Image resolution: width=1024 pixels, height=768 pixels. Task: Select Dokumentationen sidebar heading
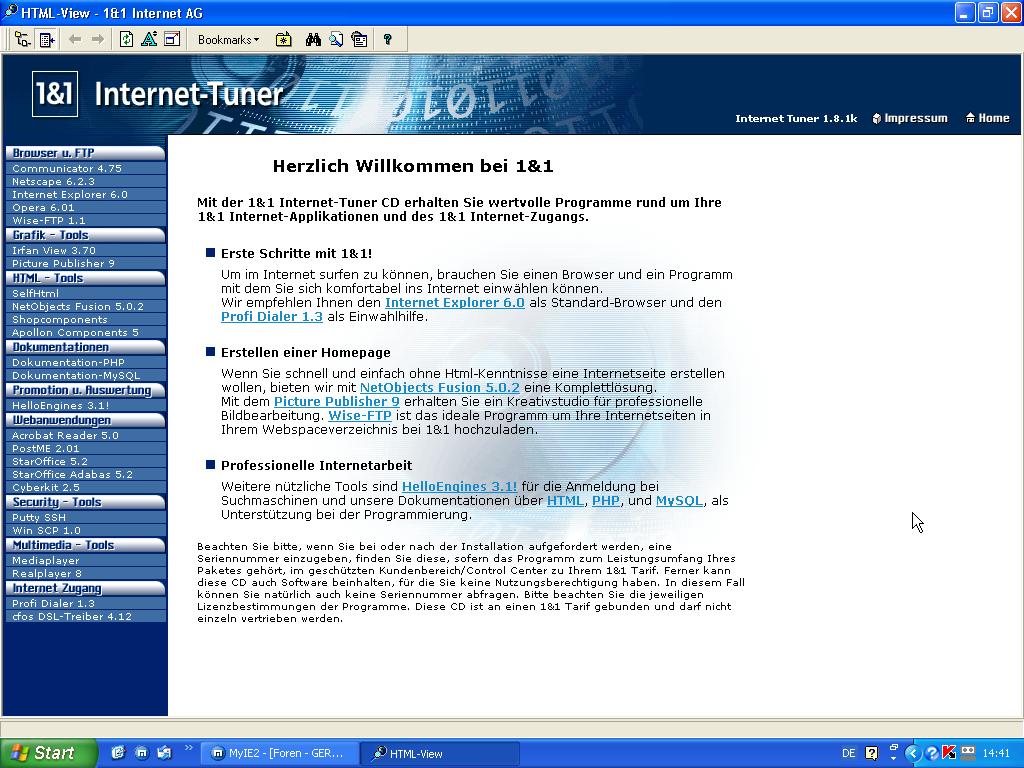[85, 347]
